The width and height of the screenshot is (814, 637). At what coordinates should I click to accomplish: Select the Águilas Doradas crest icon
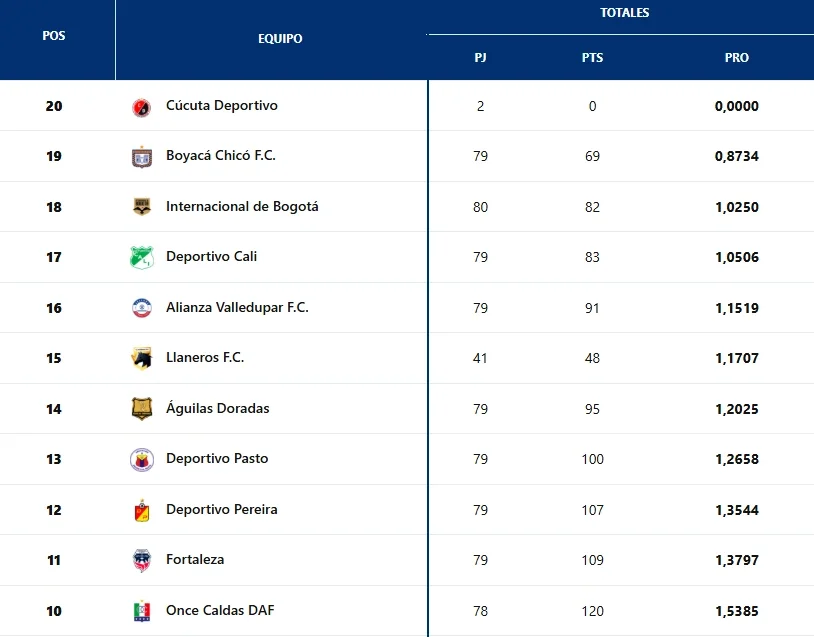click(142, 409)
